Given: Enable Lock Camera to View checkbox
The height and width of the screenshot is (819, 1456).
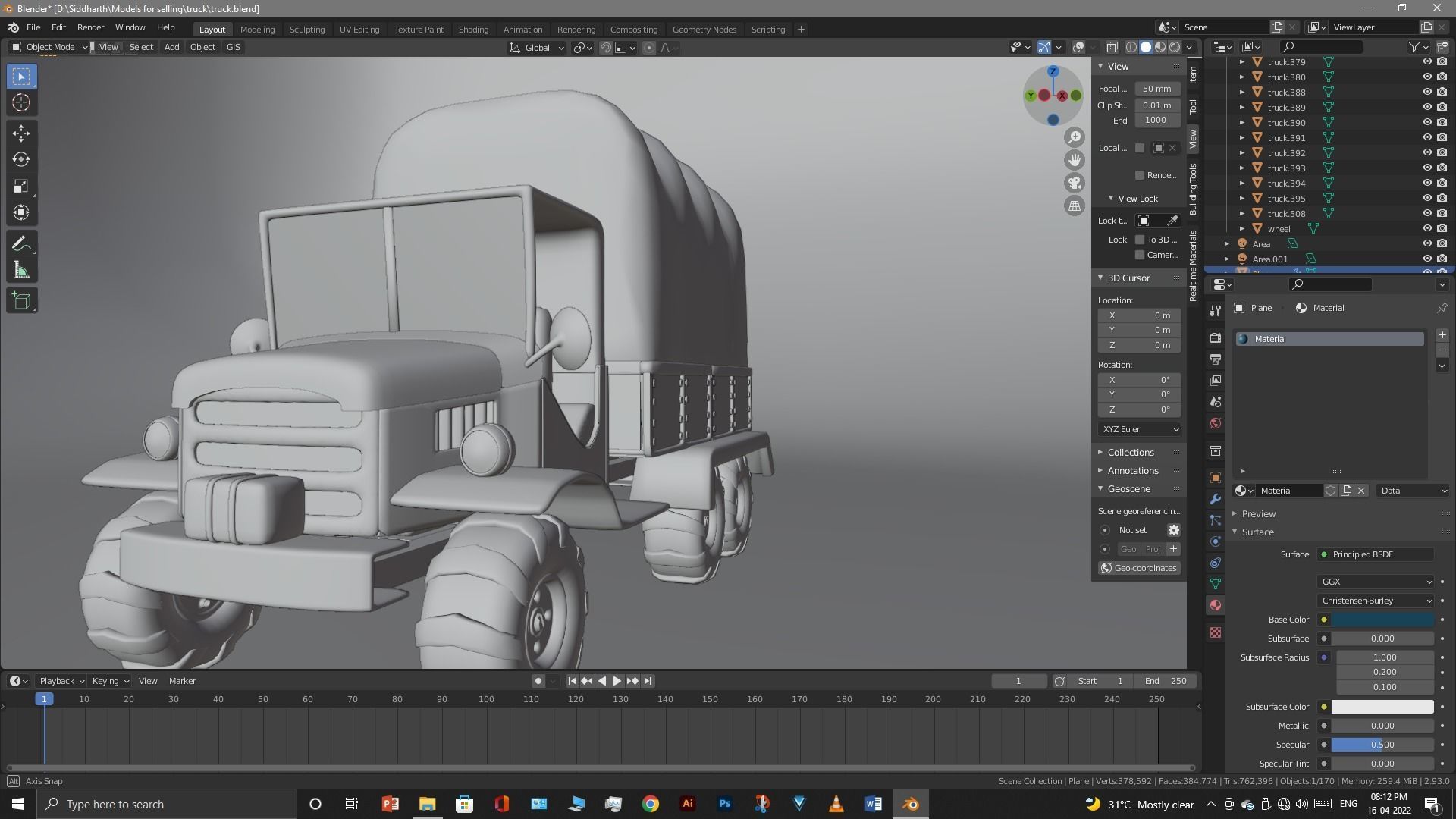Looking at the screenshot, I should [1140, 255].
